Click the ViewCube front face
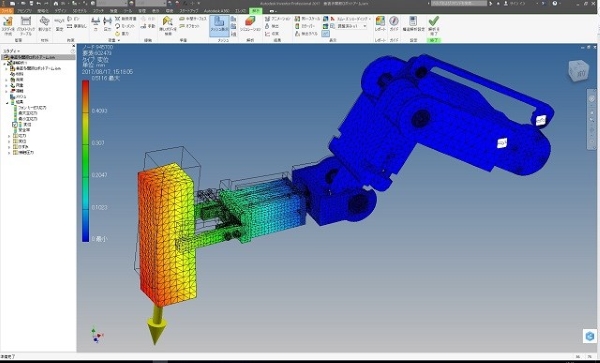This screenshot has width=600, height=363. tap(580, 72)
